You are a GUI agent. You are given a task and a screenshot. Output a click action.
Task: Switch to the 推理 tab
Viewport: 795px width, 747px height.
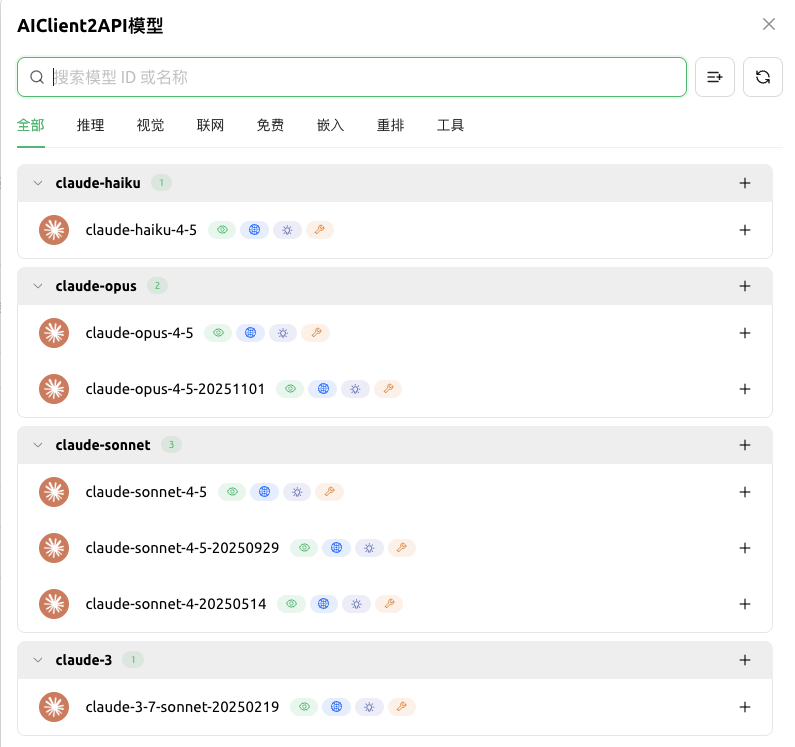90,126
